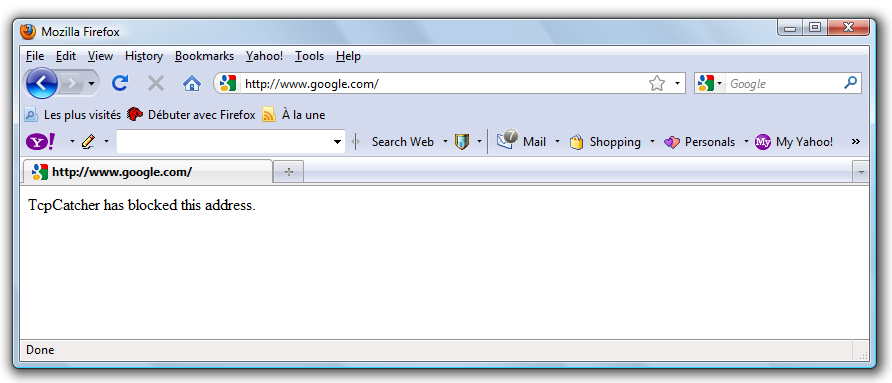The width and height of the screenshot is (892, 383).
Task: Open the Bookmarks menu
Action: pyautogui.click(x=204, y=56)
